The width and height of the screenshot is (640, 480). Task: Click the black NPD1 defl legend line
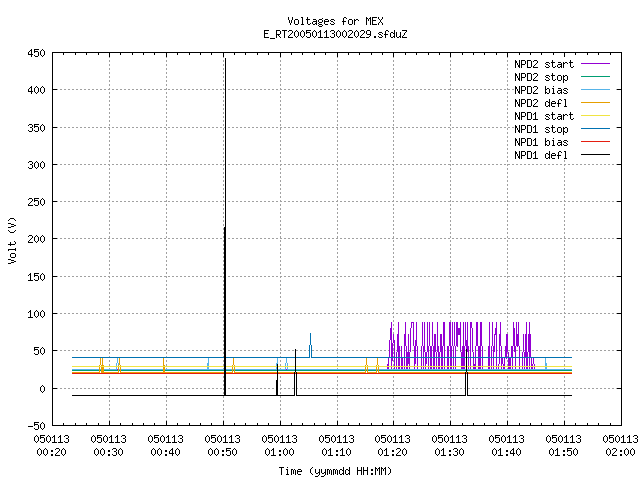pyautogui.click(x=595, y=155)
